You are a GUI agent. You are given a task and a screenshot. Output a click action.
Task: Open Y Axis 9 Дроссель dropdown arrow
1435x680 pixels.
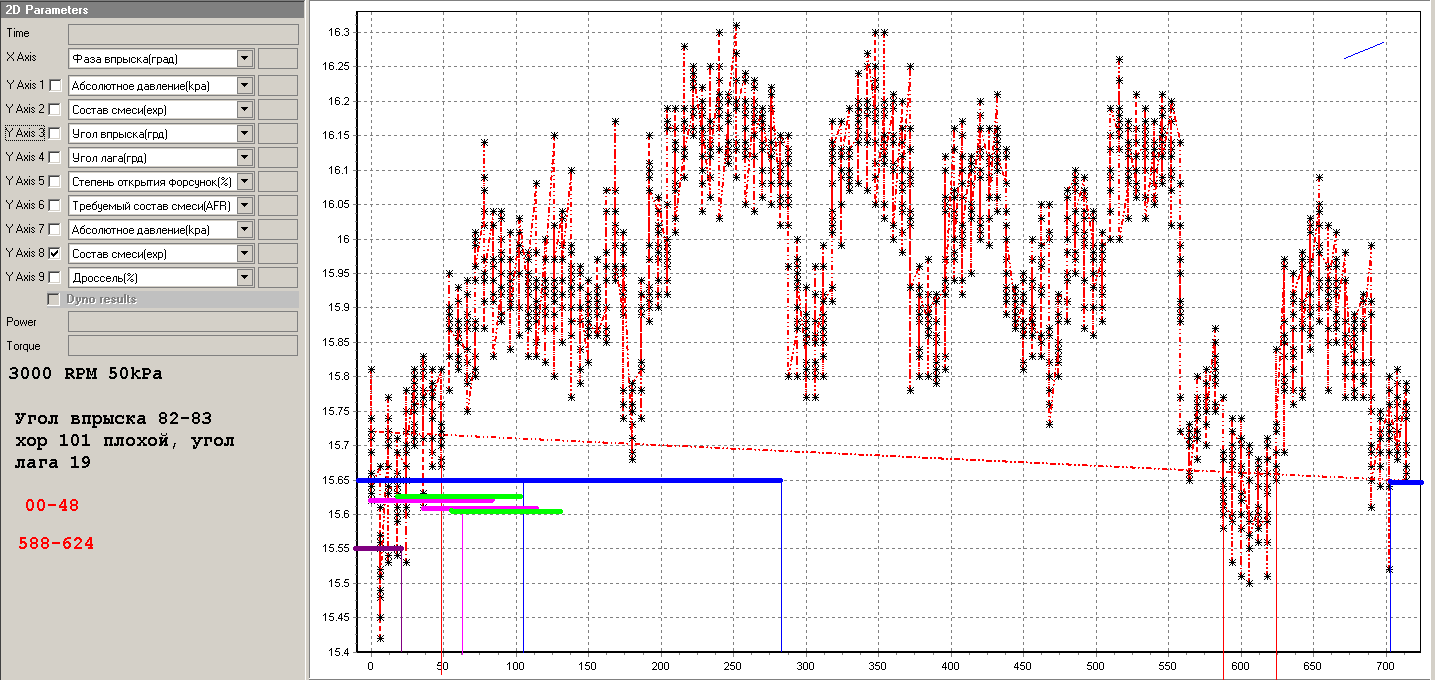(245, 277)
